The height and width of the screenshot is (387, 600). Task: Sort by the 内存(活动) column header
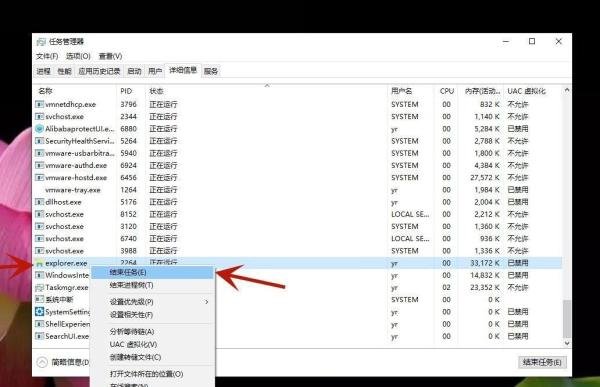[x=482, y=91]
